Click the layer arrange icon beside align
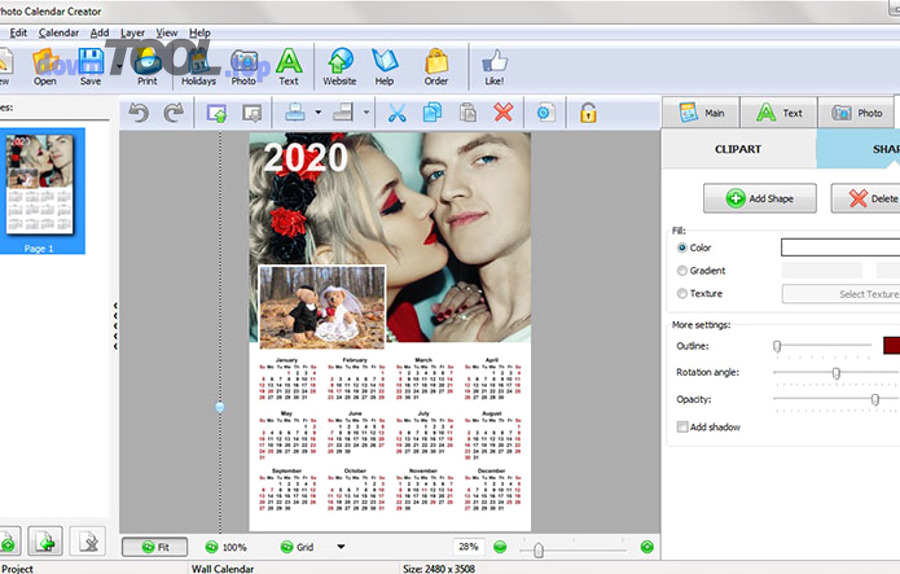Viewport: 900px width, 574px height. (x=343, y=112)
